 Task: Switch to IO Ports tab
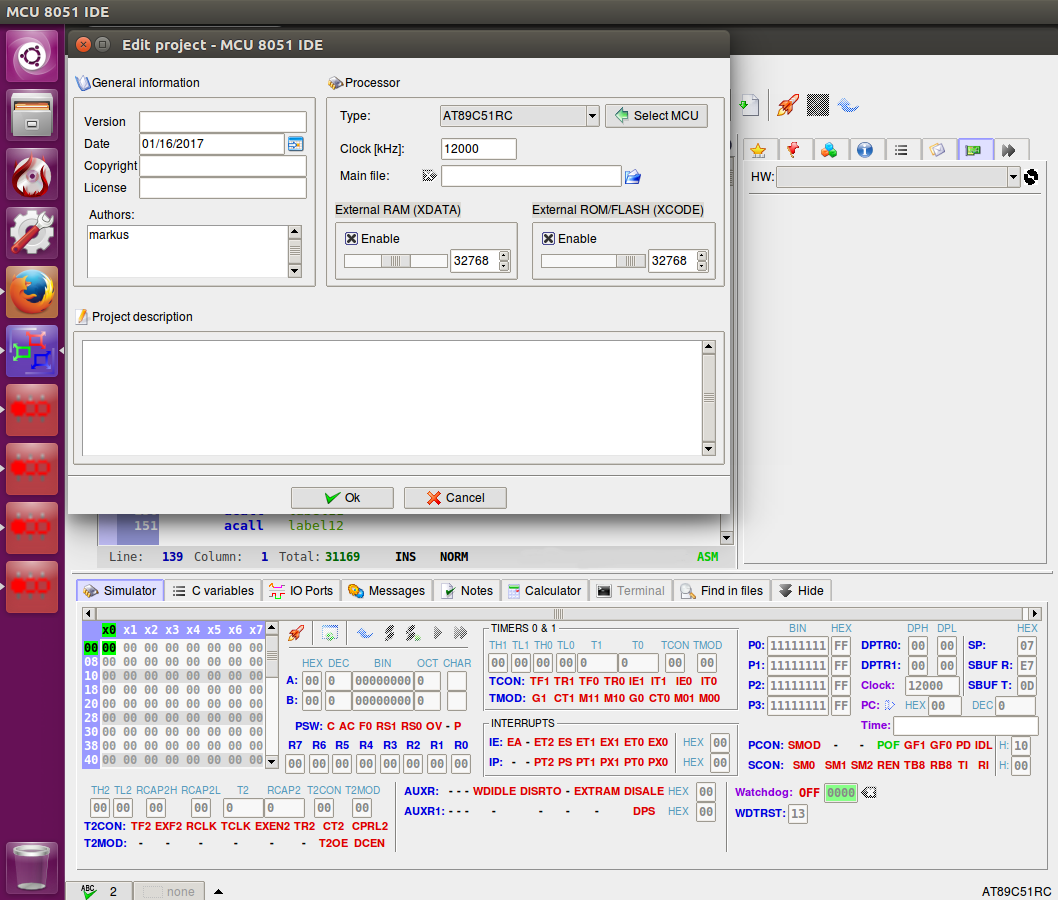[x=301, y=591]
